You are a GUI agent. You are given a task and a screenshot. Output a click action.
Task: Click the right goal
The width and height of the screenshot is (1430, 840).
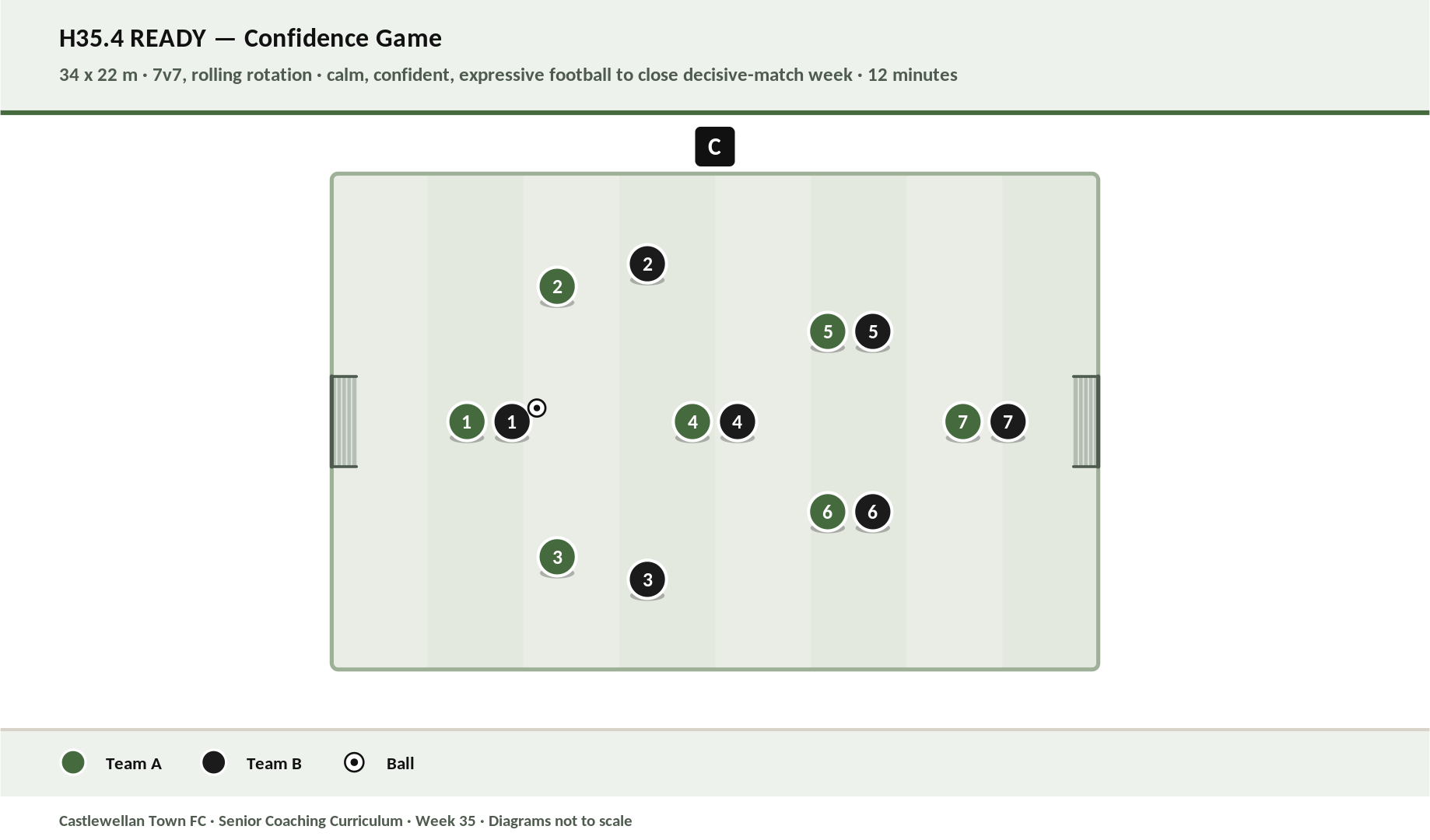coord(1086,422)
